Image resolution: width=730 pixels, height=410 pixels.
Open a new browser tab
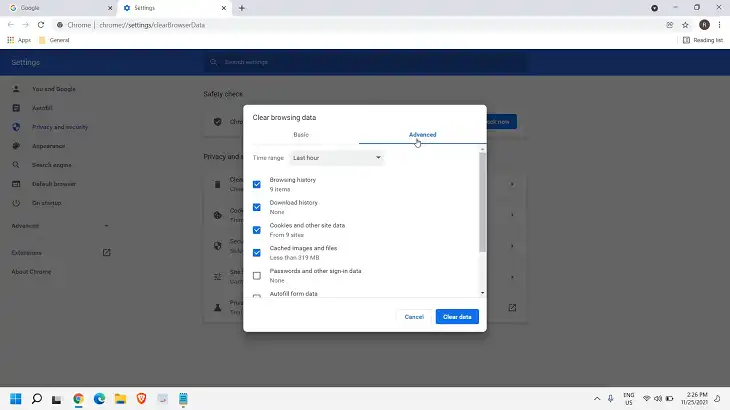point(242,8)
